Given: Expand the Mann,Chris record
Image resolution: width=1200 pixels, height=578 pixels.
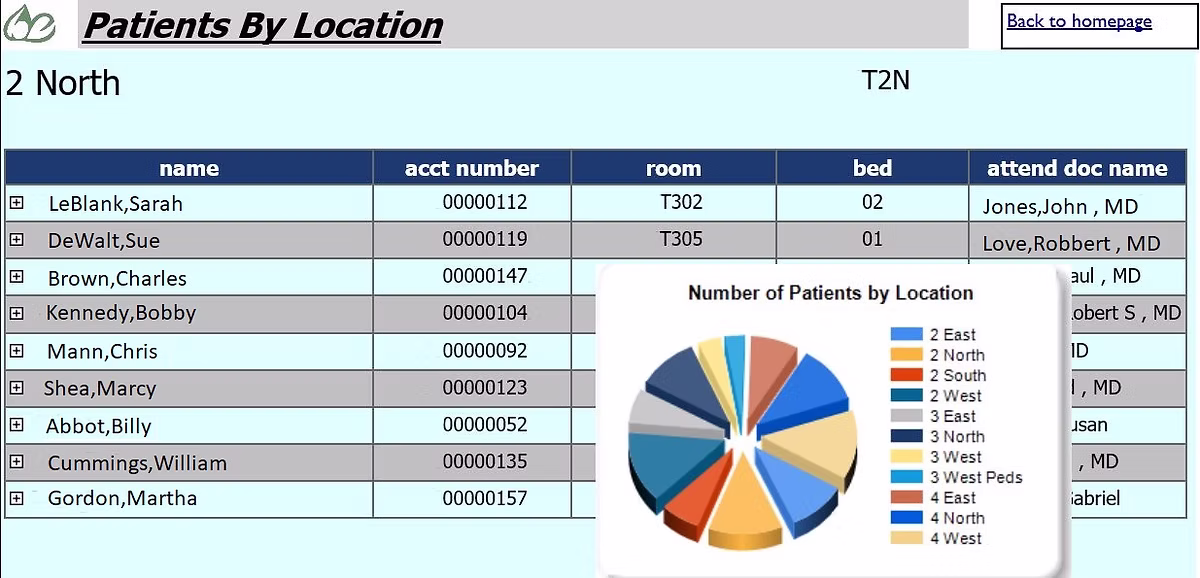Looking at the screenshot, I should click(x=16, y=351).
